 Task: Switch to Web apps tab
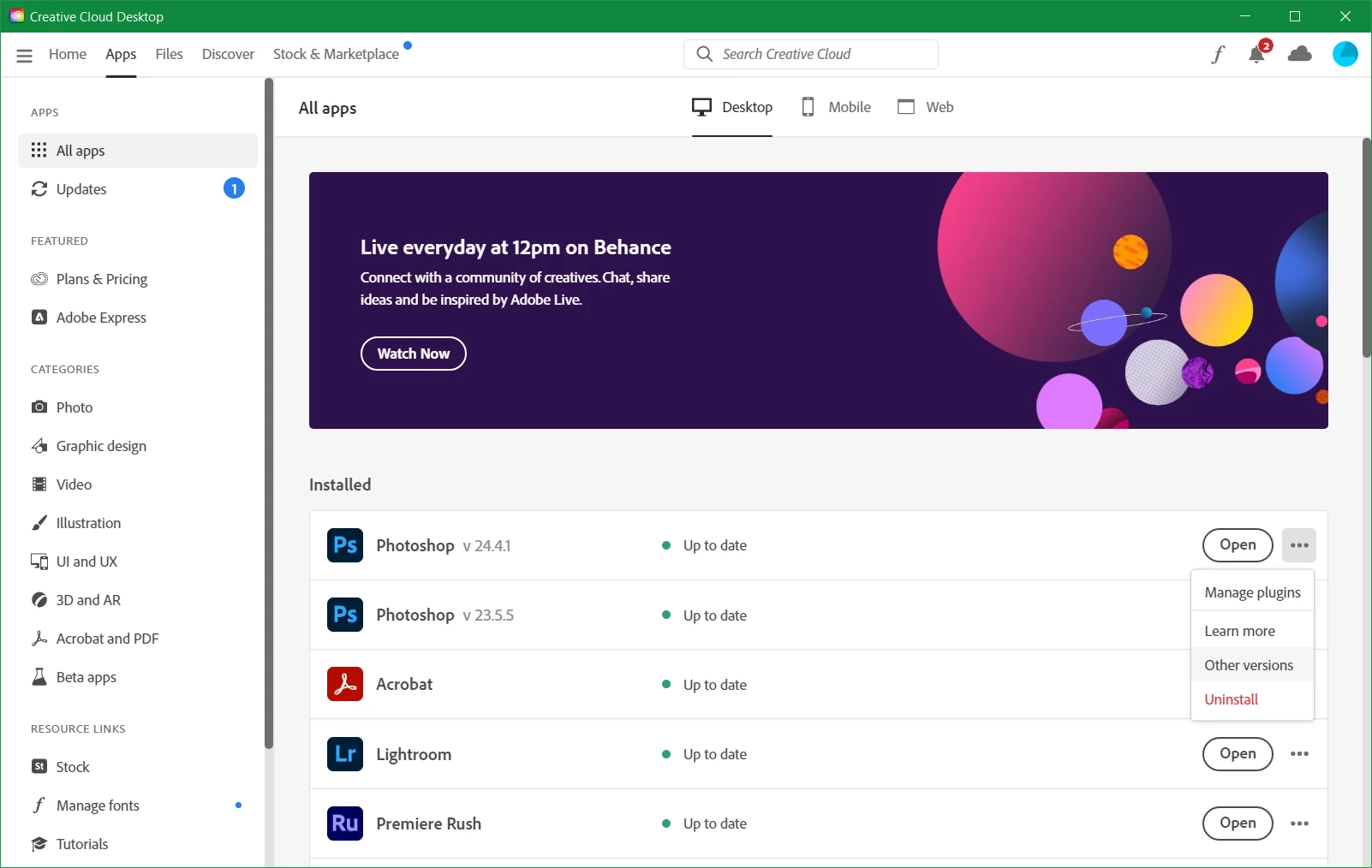coord(925,107)
